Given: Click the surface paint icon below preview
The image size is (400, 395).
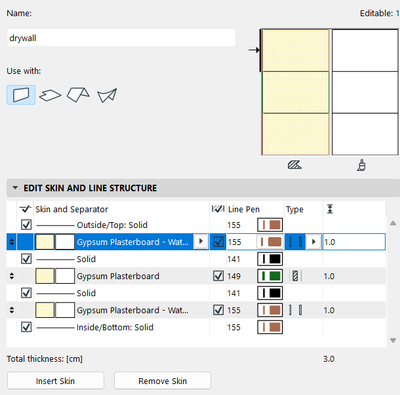Looking at the screenshot, I should [361, 165].
